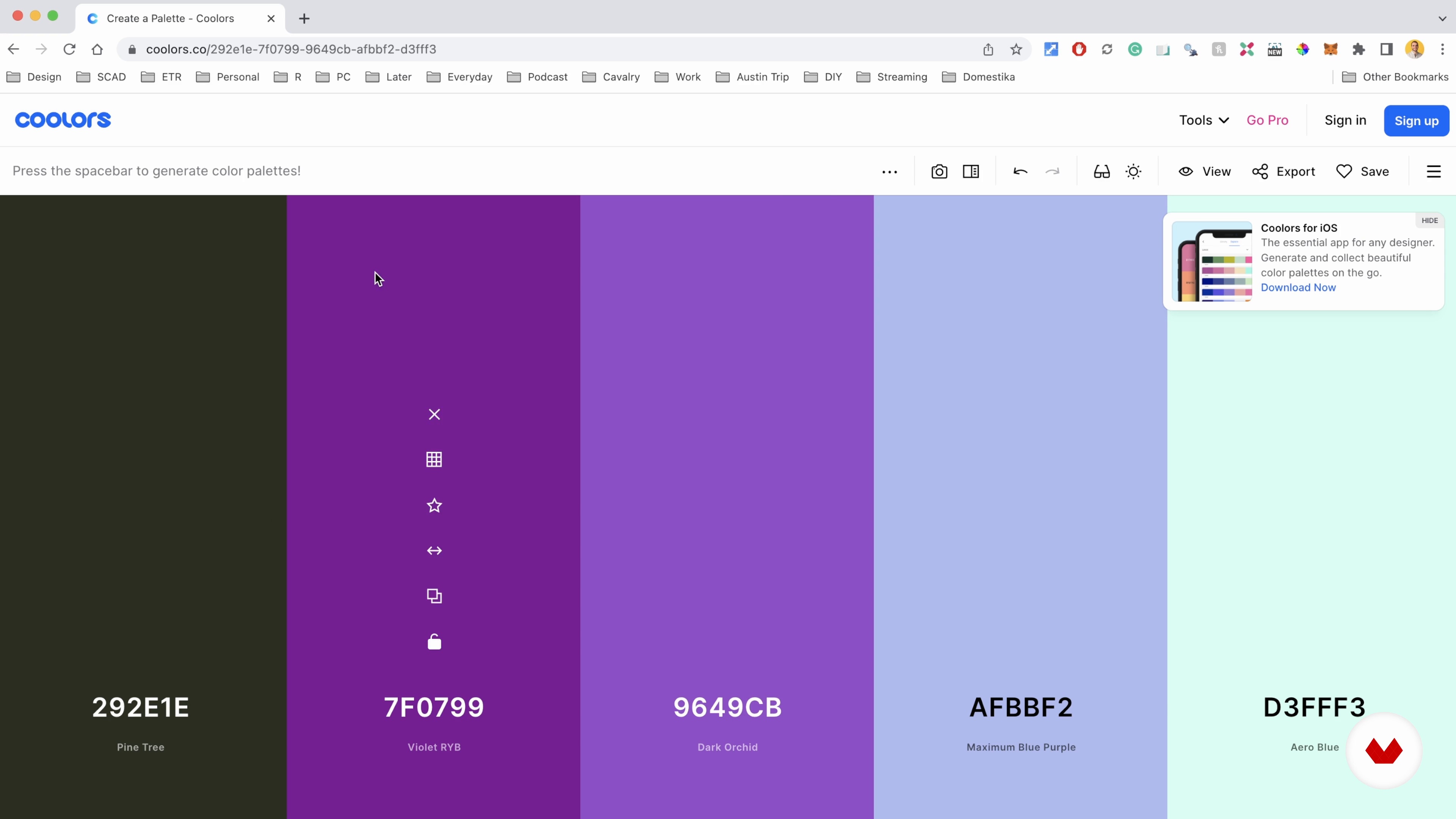Click the red logo floating button
The width and height of the screenshot is (1456, 819).
coord(1384,751)
